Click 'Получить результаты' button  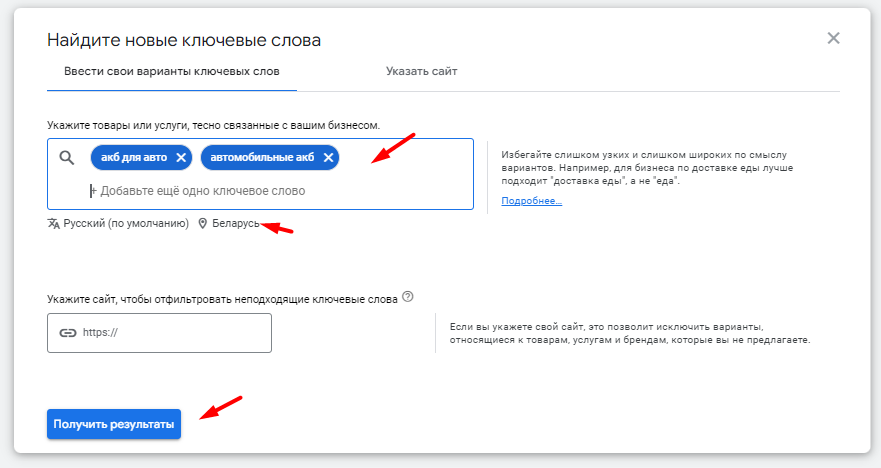coord(114,424)
